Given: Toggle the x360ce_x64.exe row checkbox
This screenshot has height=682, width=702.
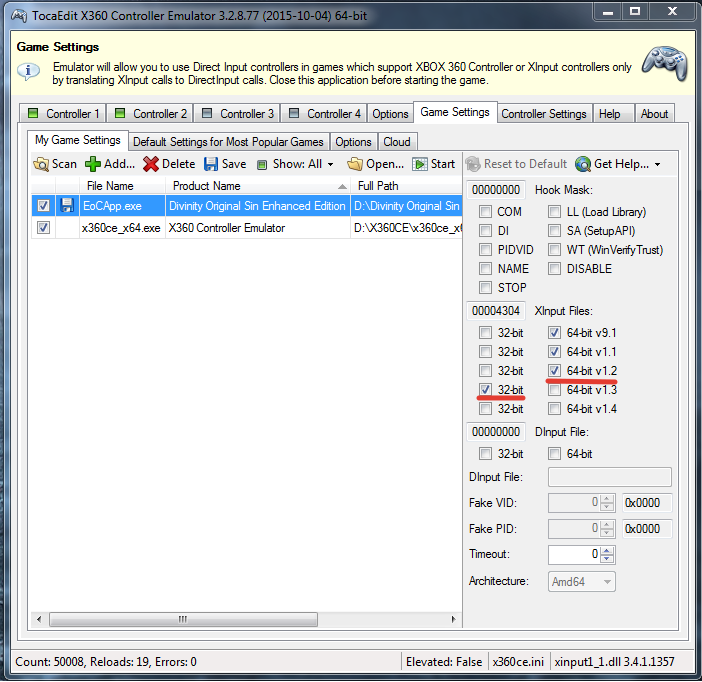Looking at the screenshot, I should coord(43,227).
